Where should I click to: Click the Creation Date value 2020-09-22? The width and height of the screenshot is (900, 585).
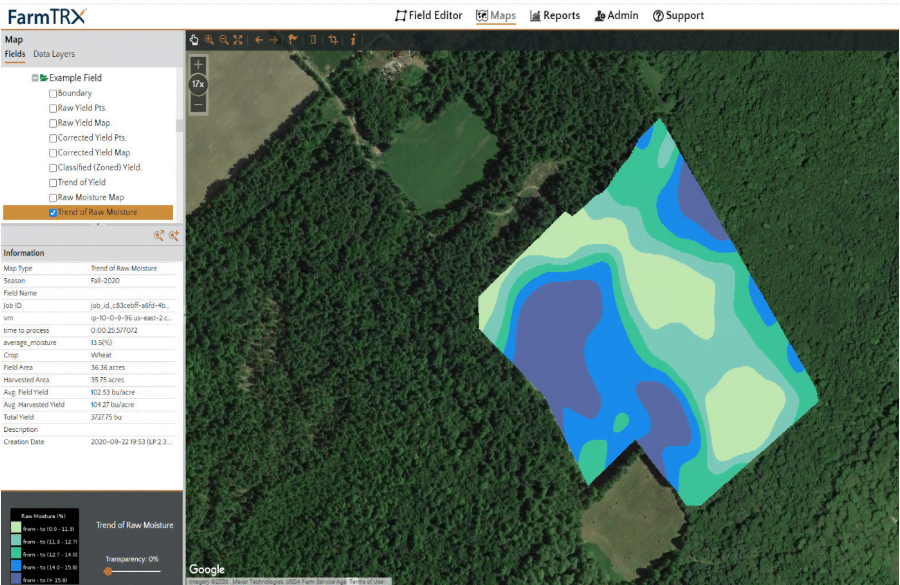point(131,442)
